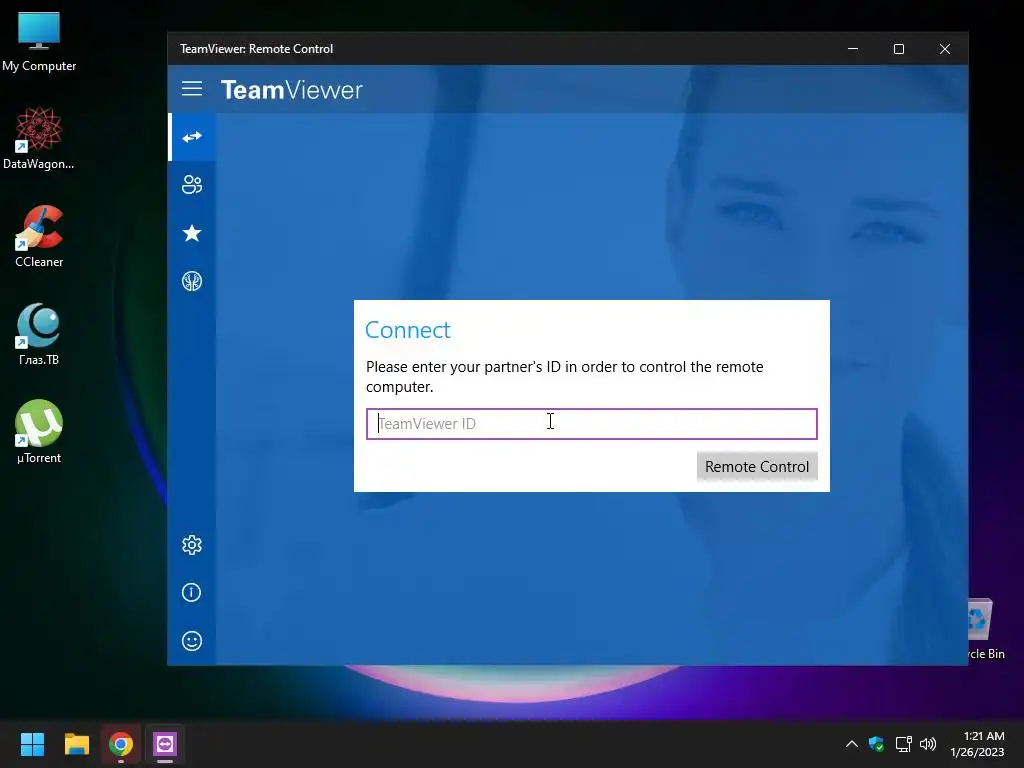This screenshot has width=1024, height=768.
Task: Select the CCleaner desktop shortcut
Action: pos(39,237)
